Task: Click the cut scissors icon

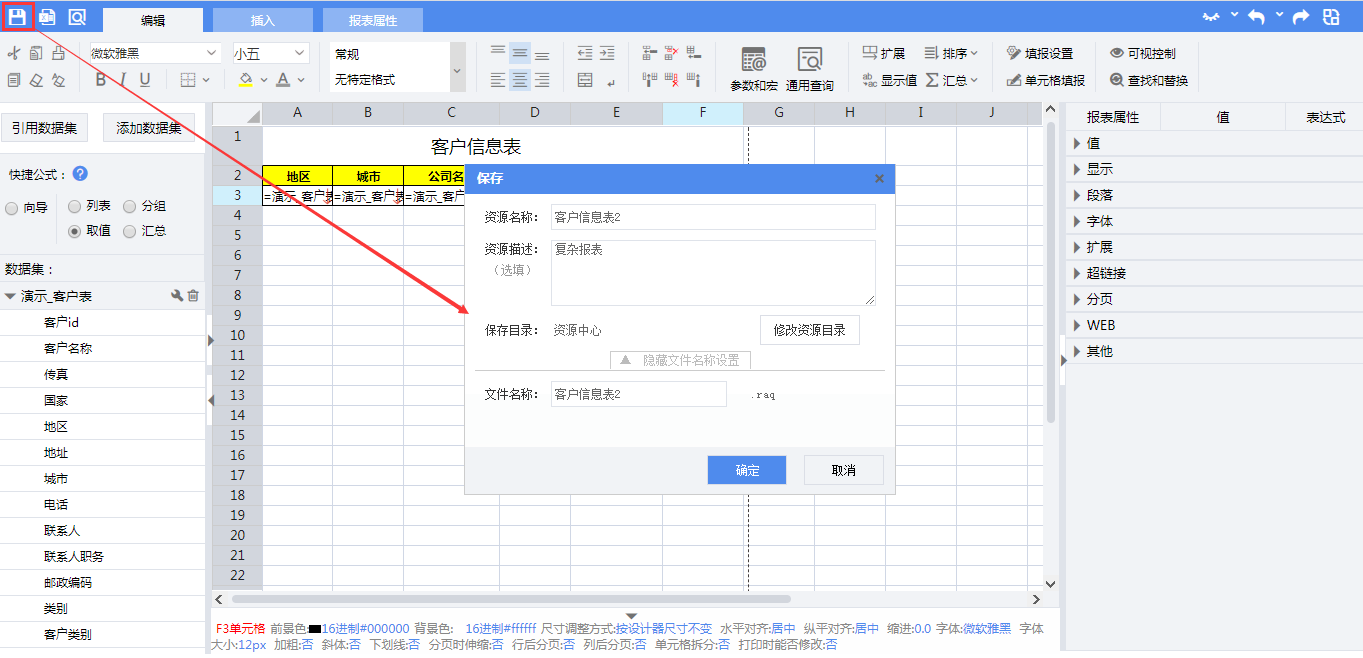Action: pyautogui.click(x=14, y=53)
